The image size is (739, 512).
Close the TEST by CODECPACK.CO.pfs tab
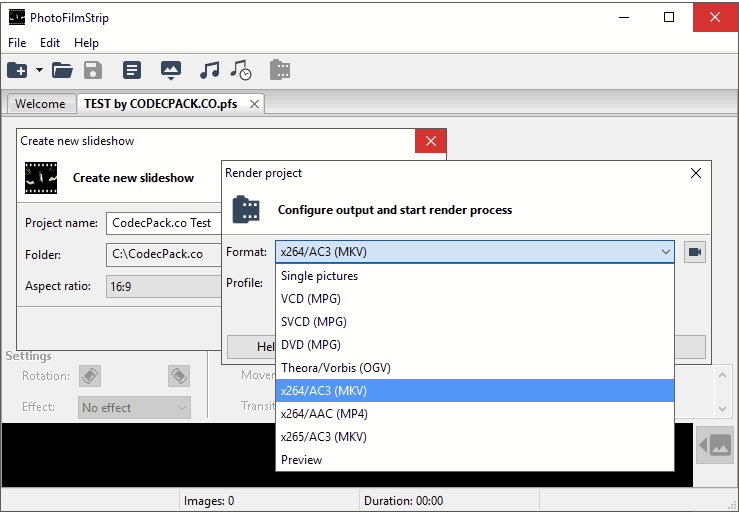[x=254, y=104]
